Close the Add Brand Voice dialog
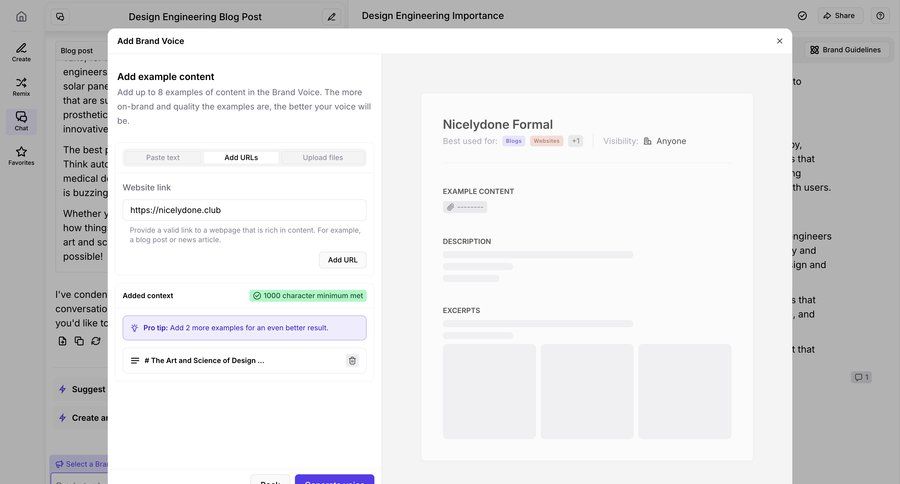 coord(779,41)
